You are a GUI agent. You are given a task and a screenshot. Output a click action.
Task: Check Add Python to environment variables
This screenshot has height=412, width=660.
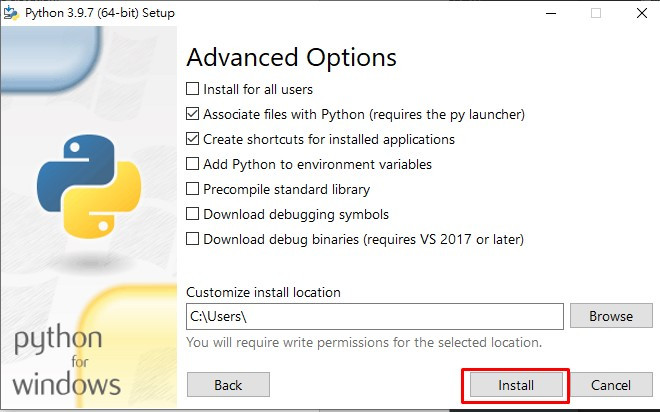[x=192, y=164]
